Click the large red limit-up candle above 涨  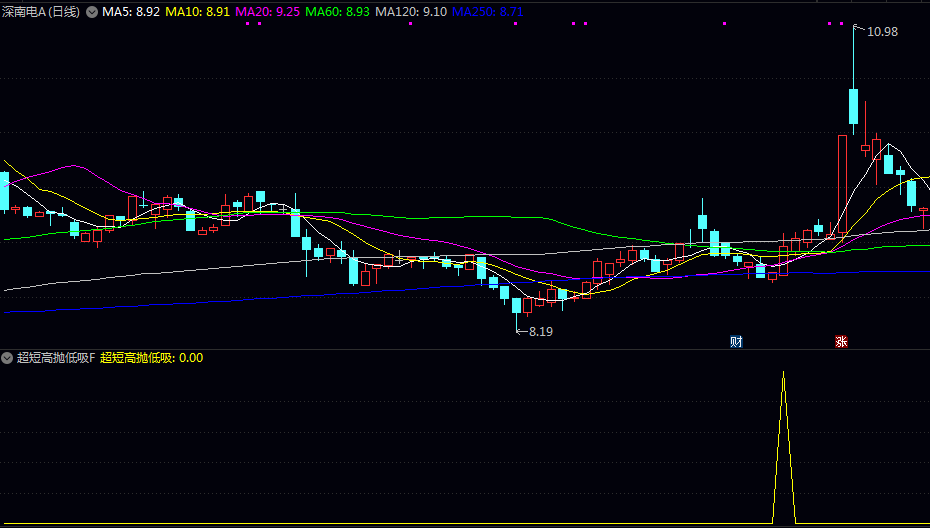click(x=842, y=186)
